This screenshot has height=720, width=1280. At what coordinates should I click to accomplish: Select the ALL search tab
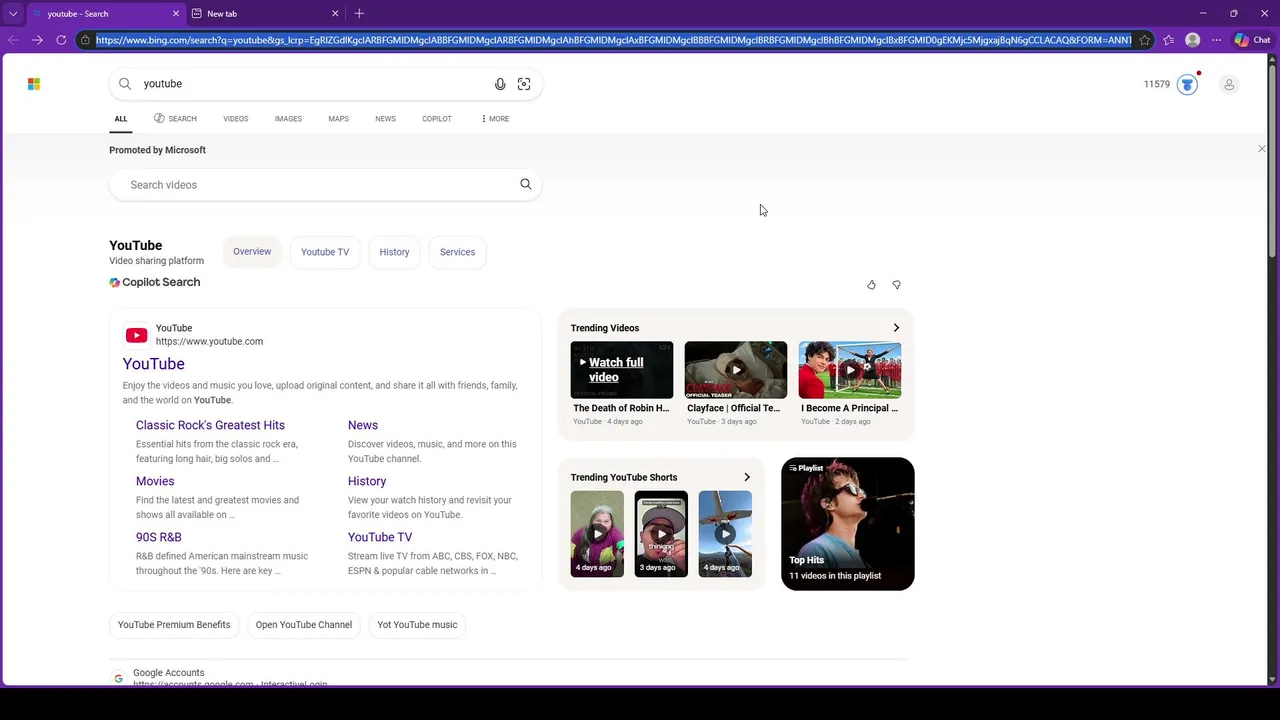pyautogui.click(x=121, y=119)
